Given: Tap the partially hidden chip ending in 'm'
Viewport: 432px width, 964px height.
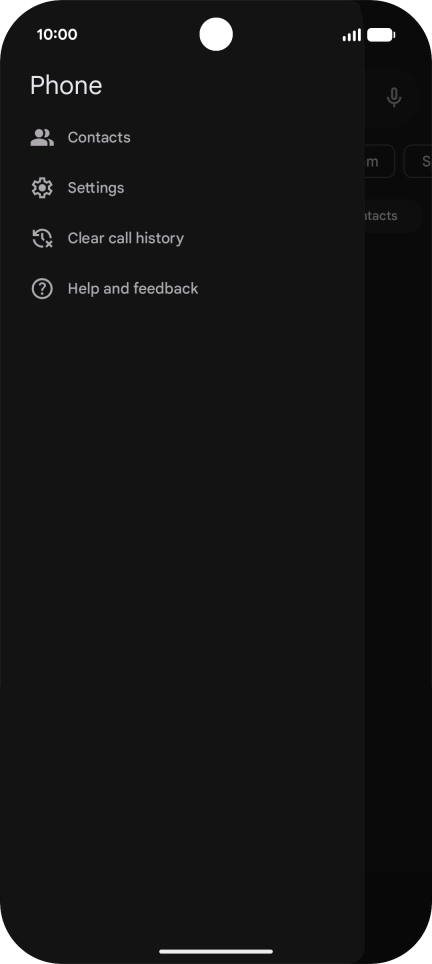Looking at the screenshot, I should tap(379, 161).
